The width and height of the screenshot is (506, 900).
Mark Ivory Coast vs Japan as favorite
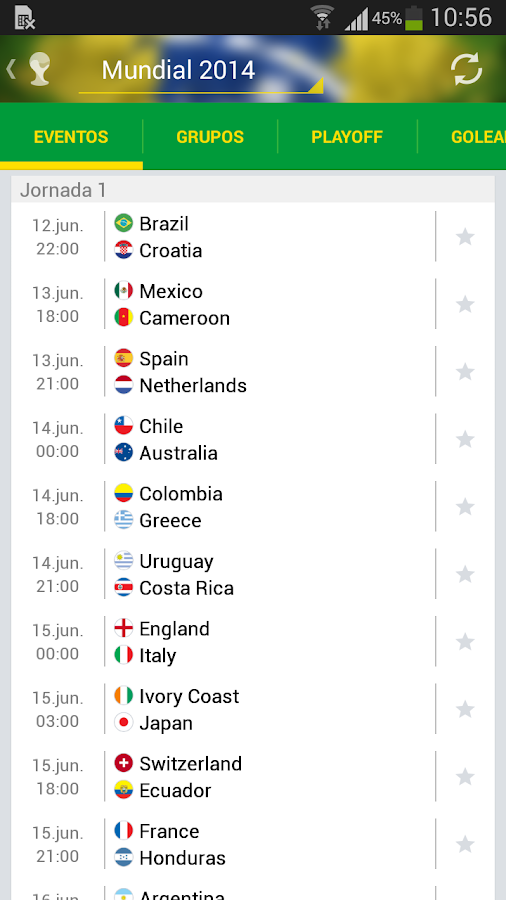(x=465, y=709)
